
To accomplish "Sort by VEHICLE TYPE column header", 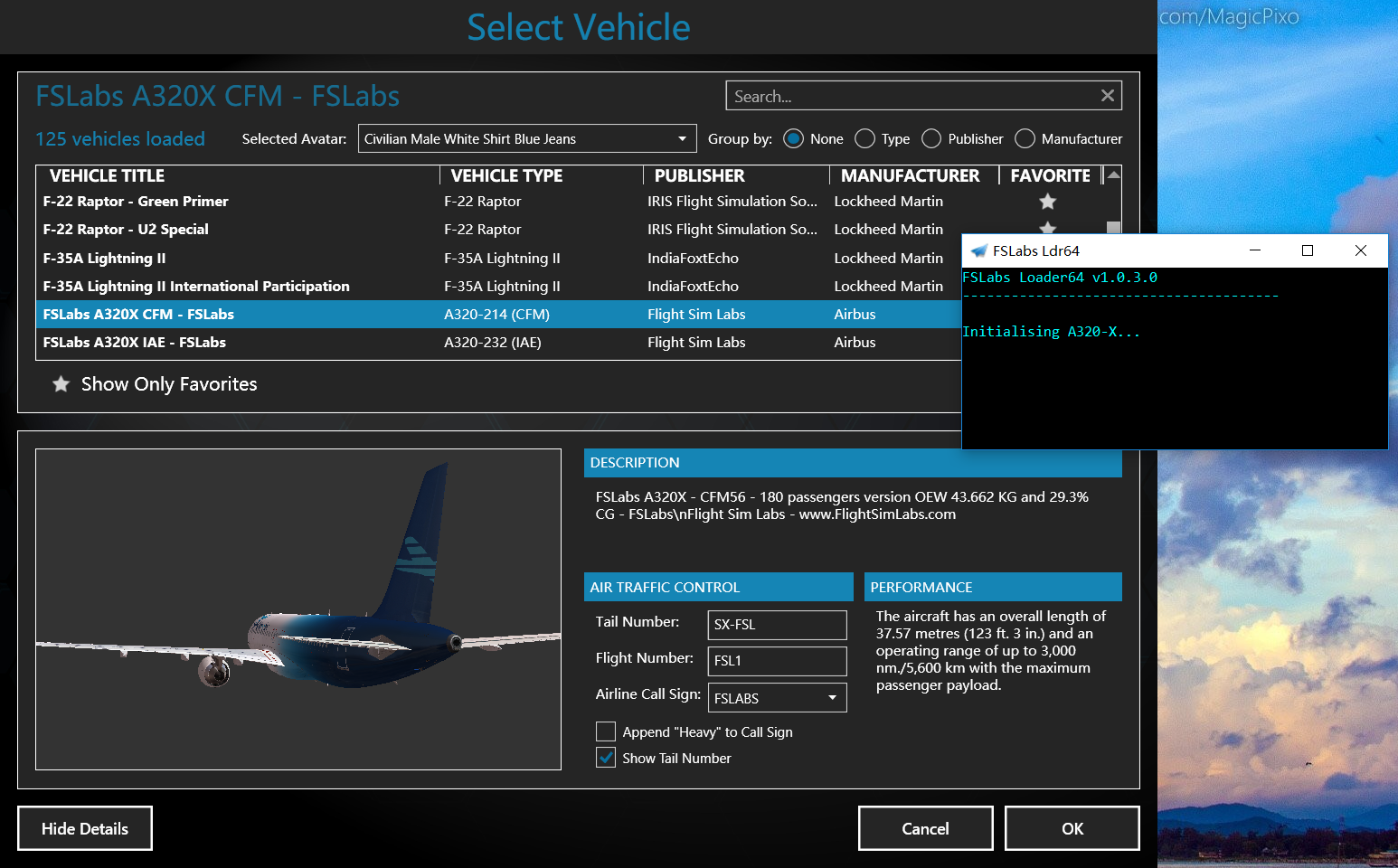I will 506,175.
